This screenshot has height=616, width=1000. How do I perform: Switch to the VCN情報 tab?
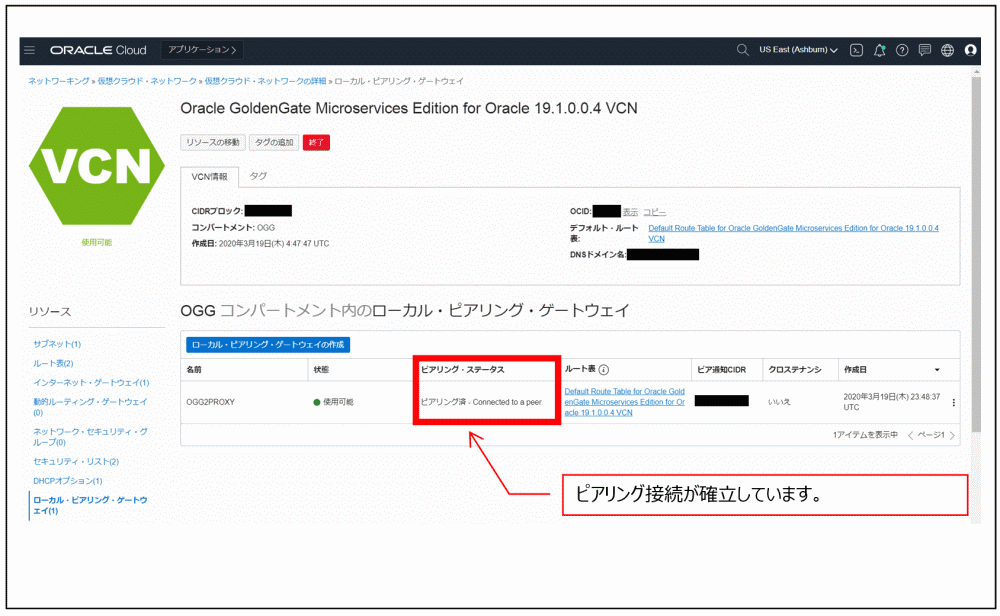[210, 177]
